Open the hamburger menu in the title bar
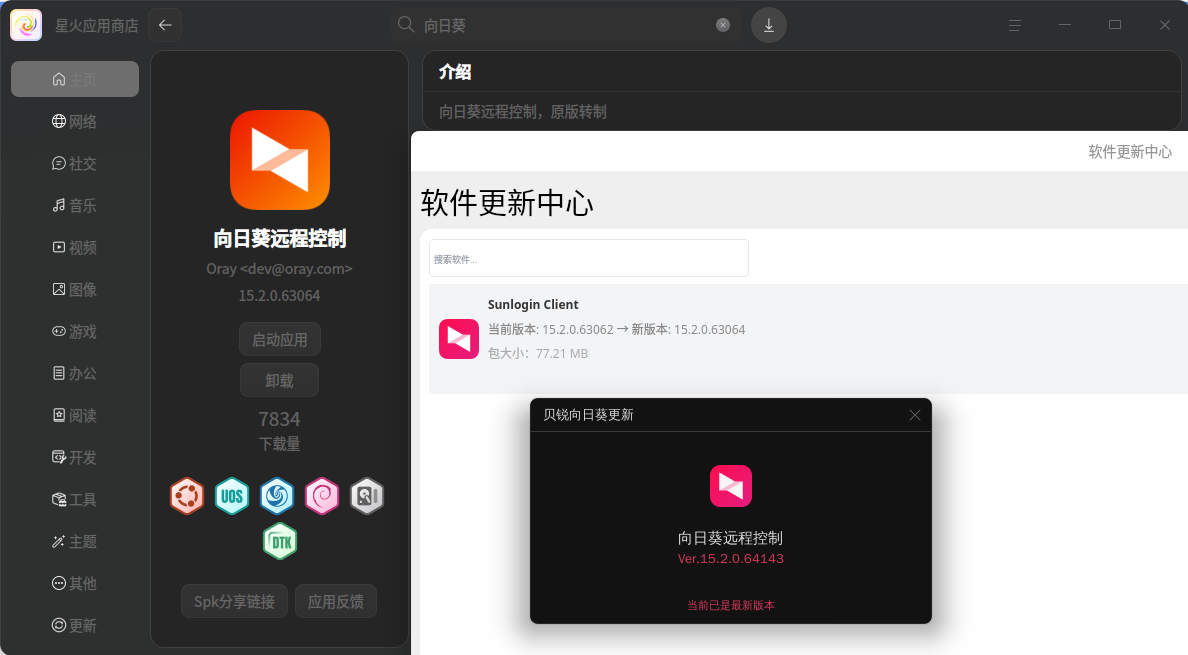 click(x=1014, y=25)
